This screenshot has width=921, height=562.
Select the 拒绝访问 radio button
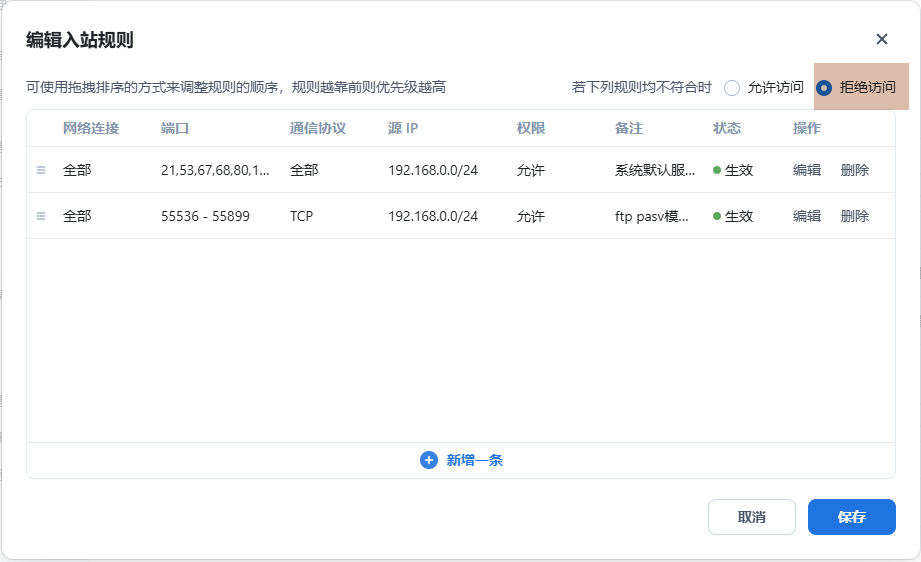[824, 88]
